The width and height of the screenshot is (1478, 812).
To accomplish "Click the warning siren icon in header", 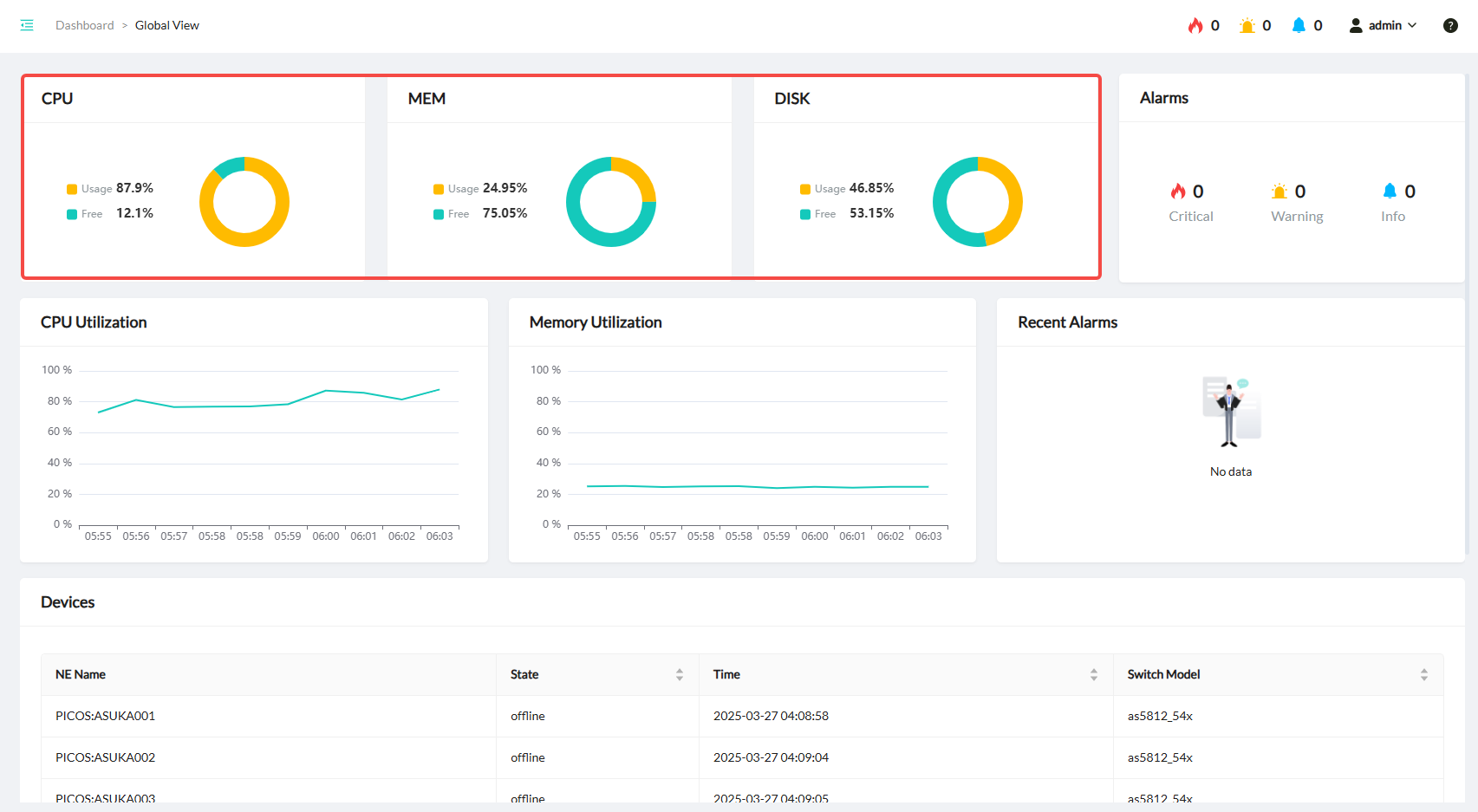I will [x=1247, y=25].
